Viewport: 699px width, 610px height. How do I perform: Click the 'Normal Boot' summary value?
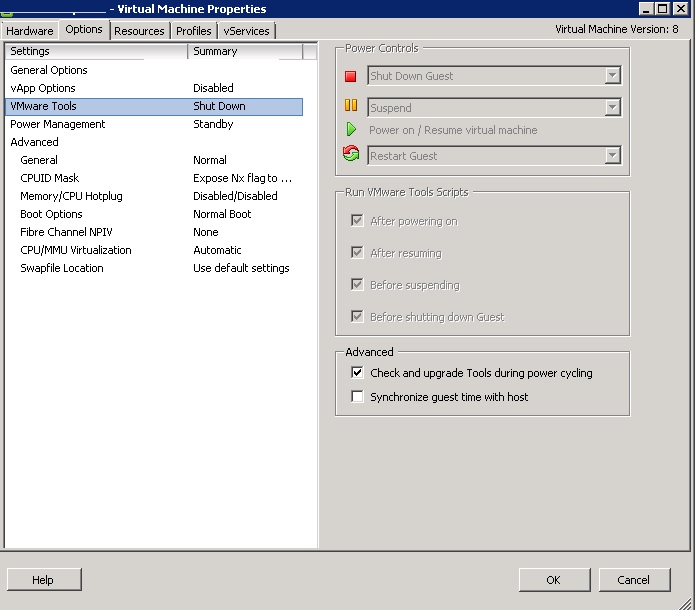(222, 214)
